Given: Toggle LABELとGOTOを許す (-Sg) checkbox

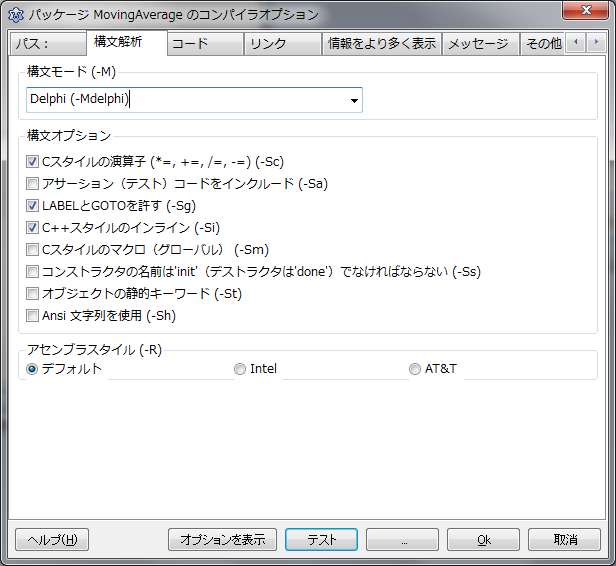Looking at the screenshot, I should tap(32, 205).
